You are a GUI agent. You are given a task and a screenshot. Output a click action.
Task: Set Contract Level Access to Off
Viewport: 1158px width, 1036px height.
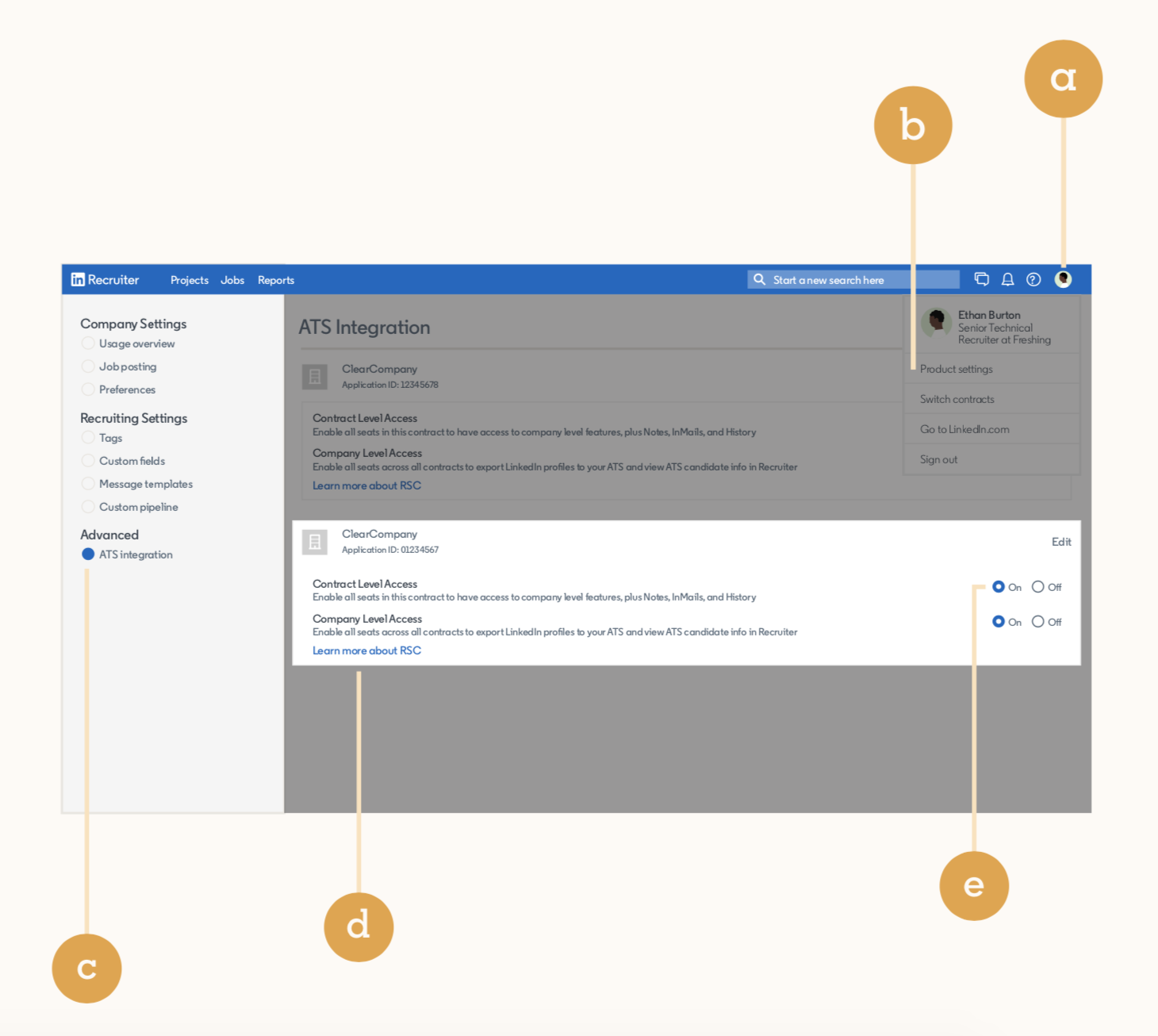tap(1037, 587)
